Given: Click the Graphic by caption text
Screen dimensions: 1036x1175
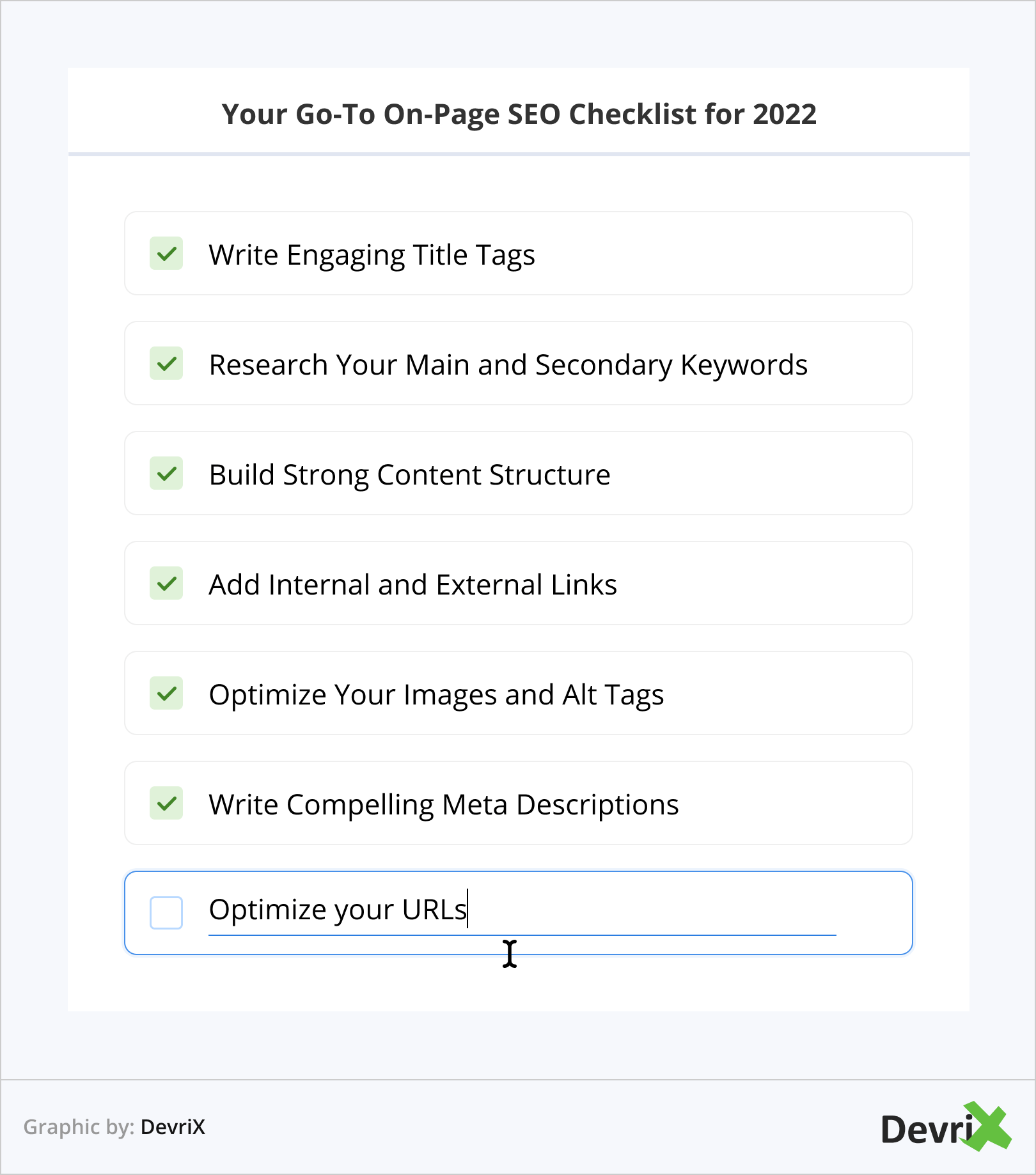Looking at the screenshot, I should pos(79,1127).
